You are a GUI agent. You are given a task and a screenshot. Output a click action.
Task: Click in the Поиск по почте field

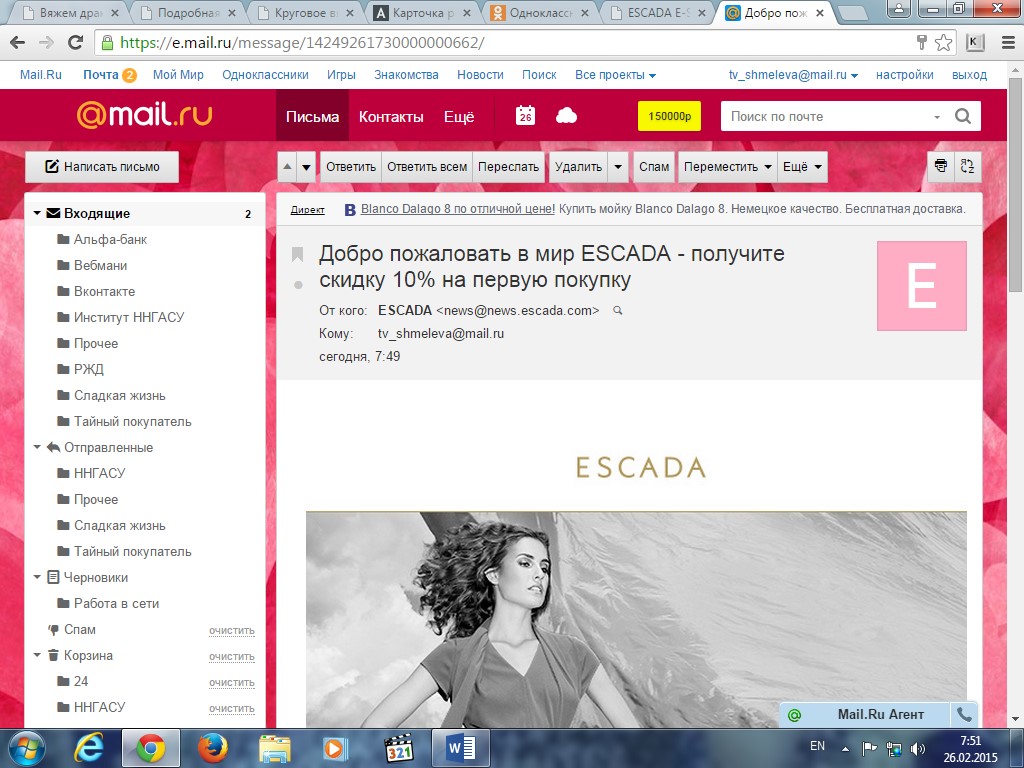[x=826, y=116]
